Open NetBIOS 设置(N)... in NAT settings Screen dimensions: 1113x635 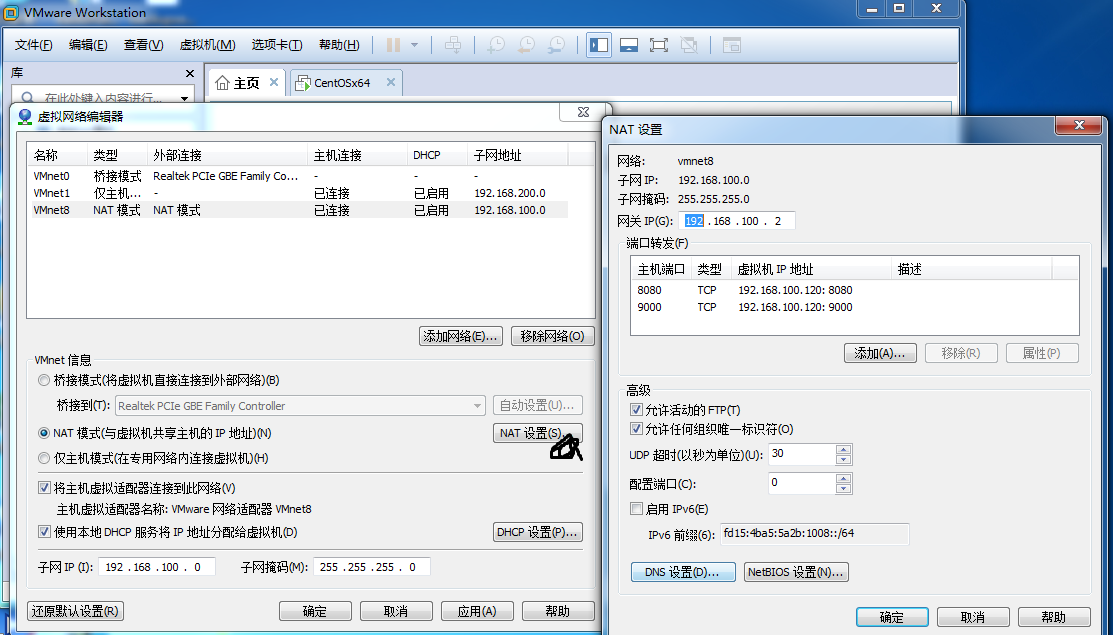coord(796,572)
